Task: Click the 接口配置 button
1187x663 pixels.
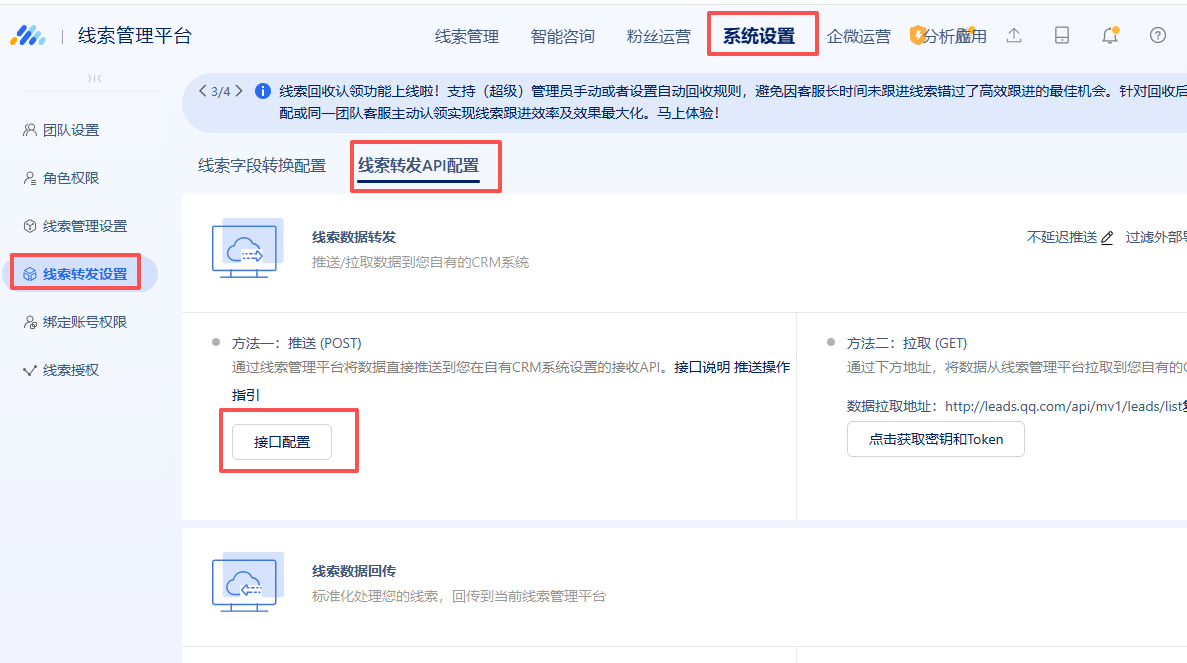Action: point(281,441)
